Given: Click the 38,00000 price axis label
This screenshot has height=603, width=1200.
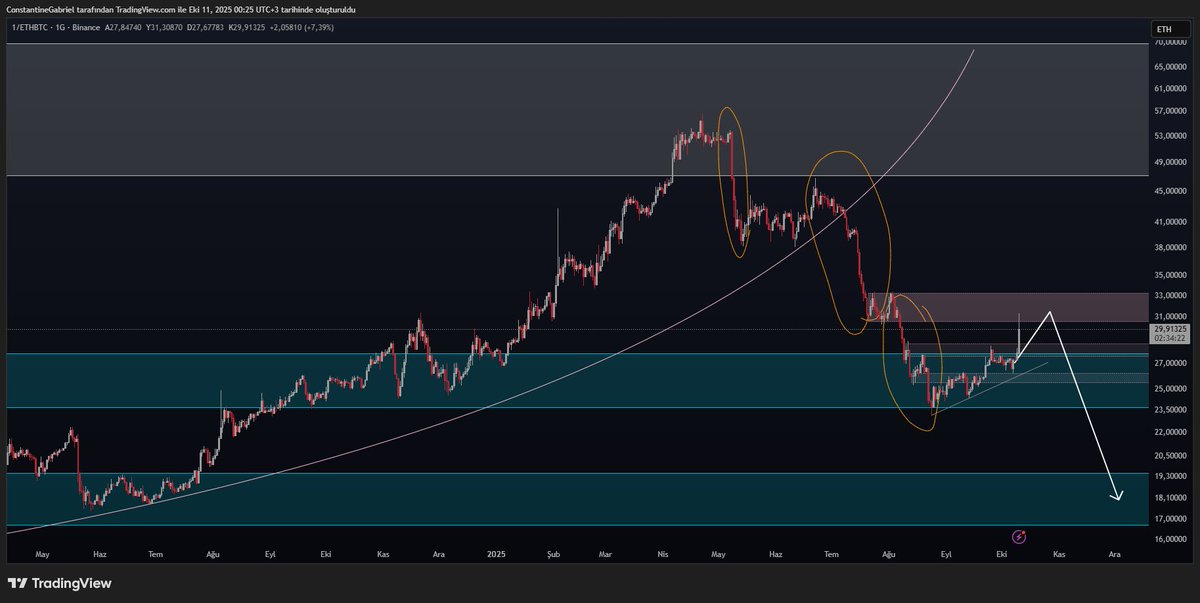Looking at the screenshot, I should click(1170, 247).
